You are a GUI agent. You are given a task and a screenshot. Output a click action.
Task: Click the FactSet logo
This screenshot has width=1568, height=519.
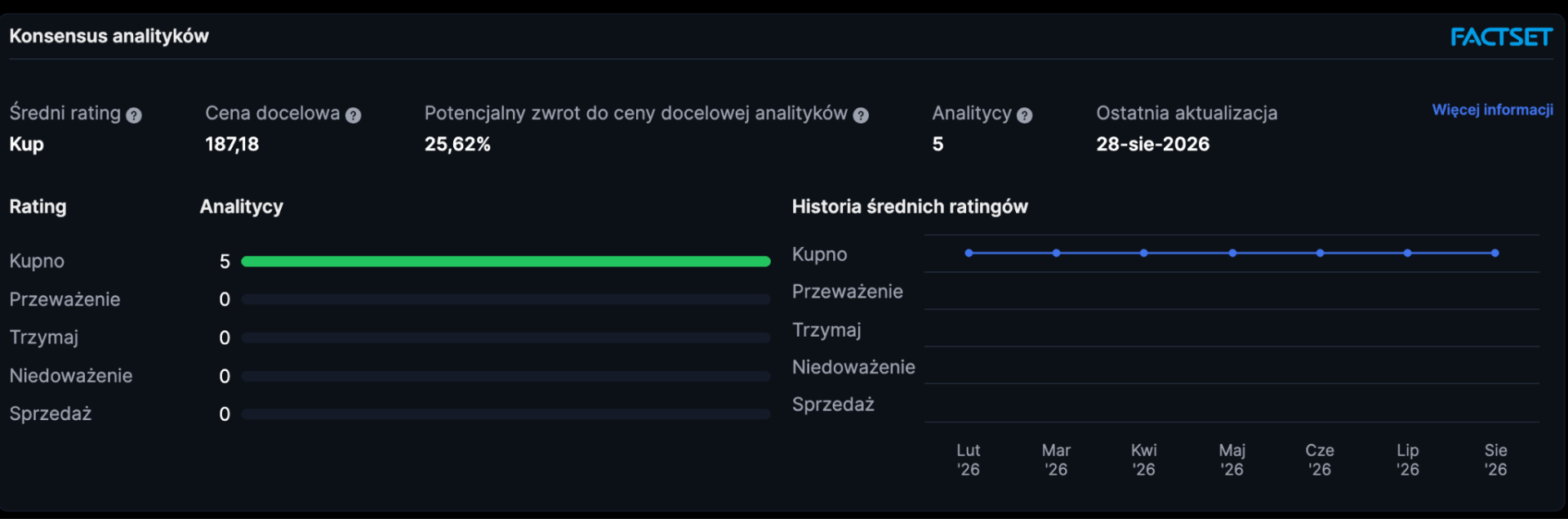point(1501,37)
